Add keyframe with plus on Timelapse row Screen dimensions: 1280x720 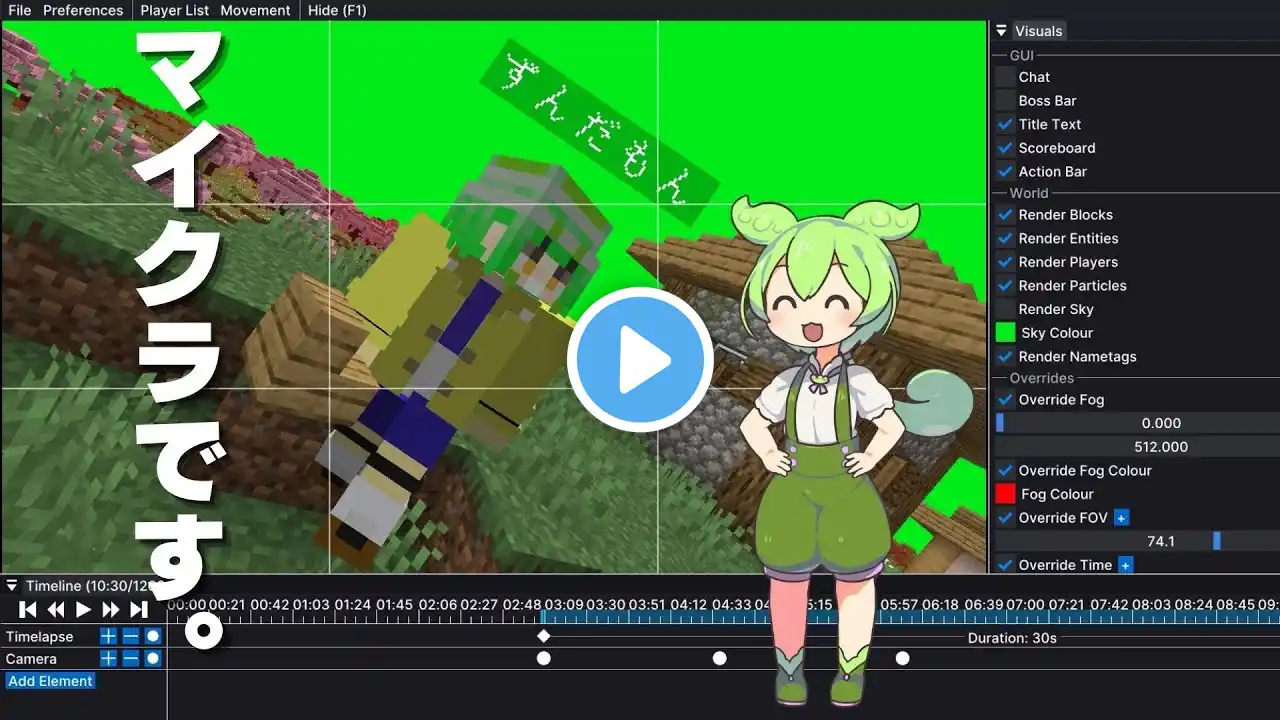pyautogui.click(x=109, y=636)
